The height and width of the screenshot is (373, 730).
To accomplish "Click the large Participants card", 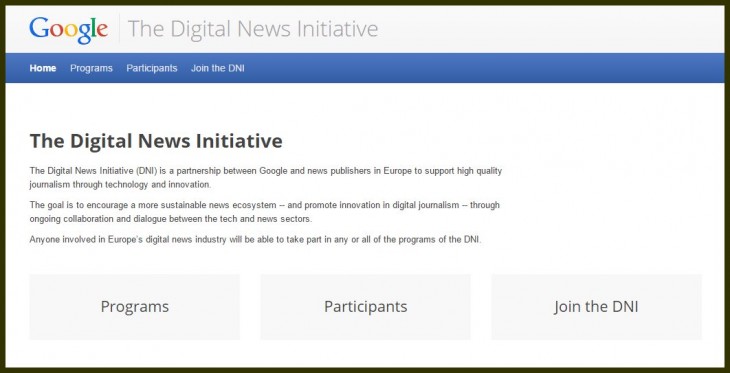I will (x=365, y=307).
